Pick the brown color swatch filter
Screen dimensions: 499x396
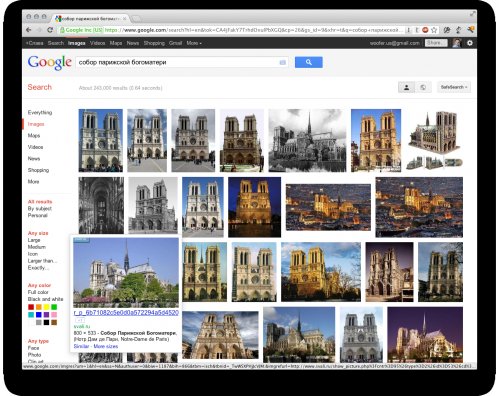(54, 322)
